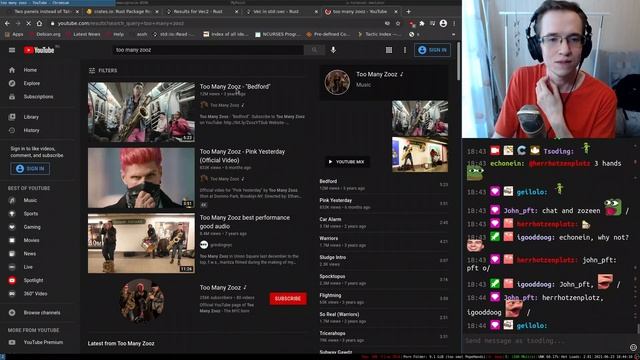Open the Apps bookmark shortcut
The width and height of the screenshot is (640, 360).
(14, 34)
